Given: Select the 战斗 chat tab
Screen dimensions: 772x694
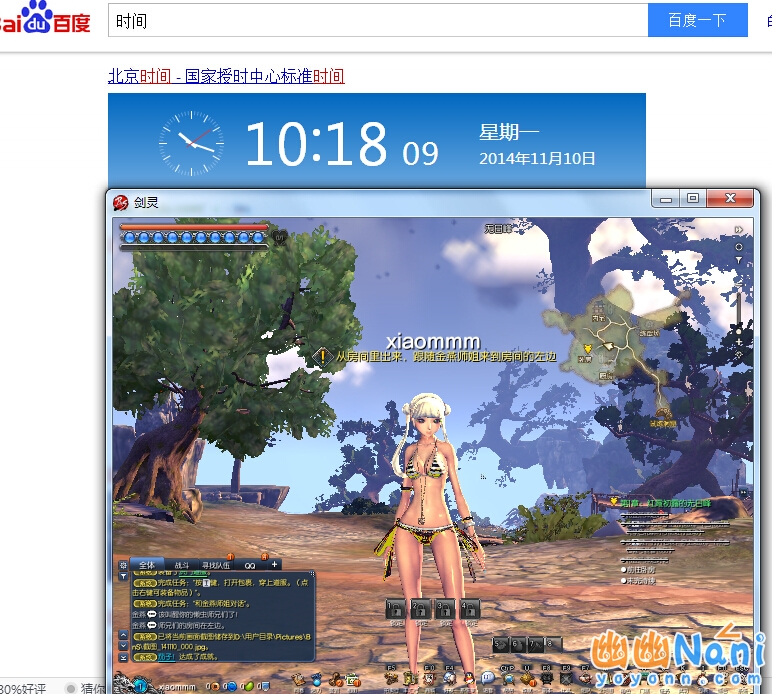Looking at the screenshot, I should pyautogui.click(x=181, y=566).
